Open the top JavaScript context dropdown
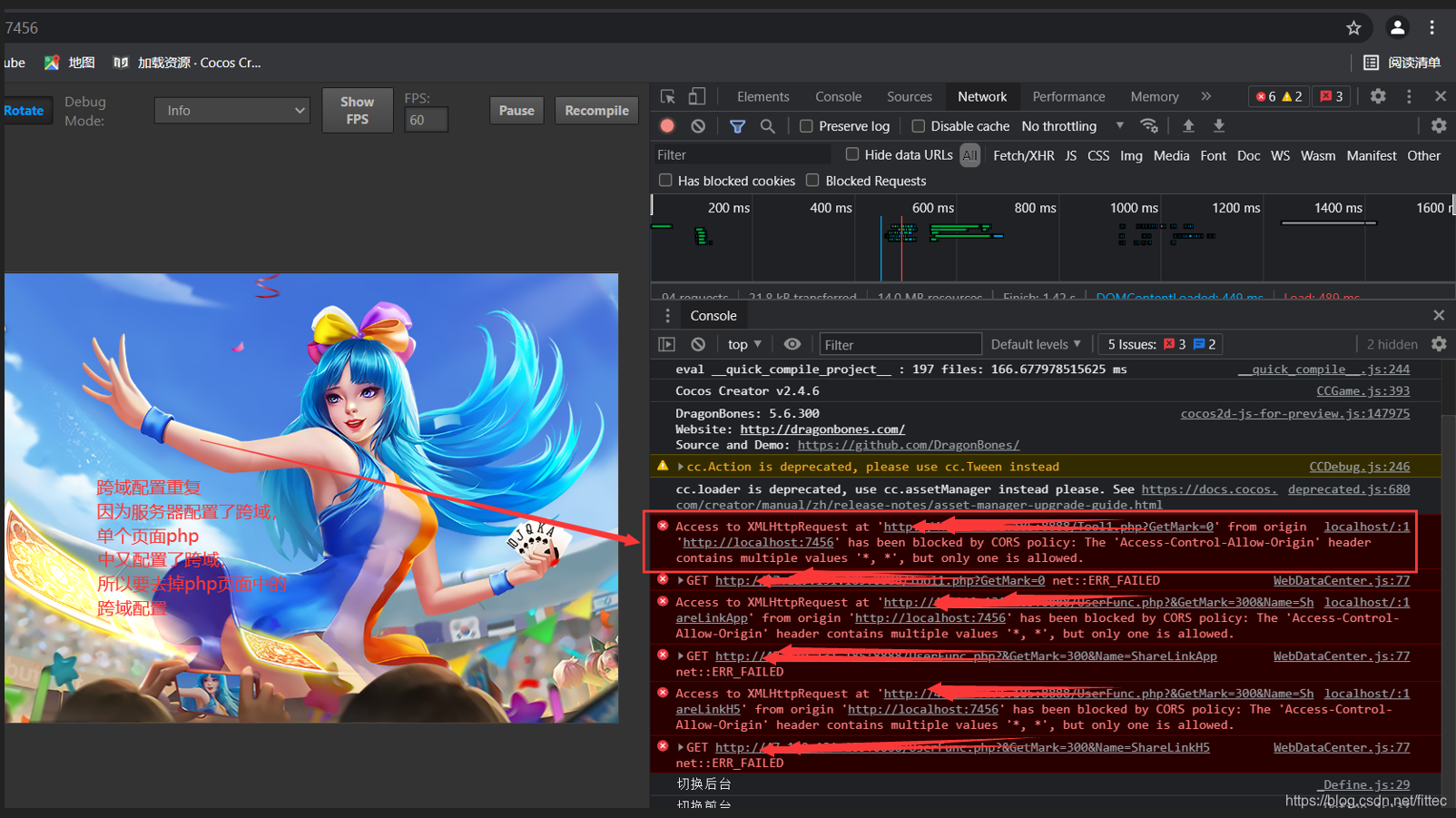 (x=744, y=344)
